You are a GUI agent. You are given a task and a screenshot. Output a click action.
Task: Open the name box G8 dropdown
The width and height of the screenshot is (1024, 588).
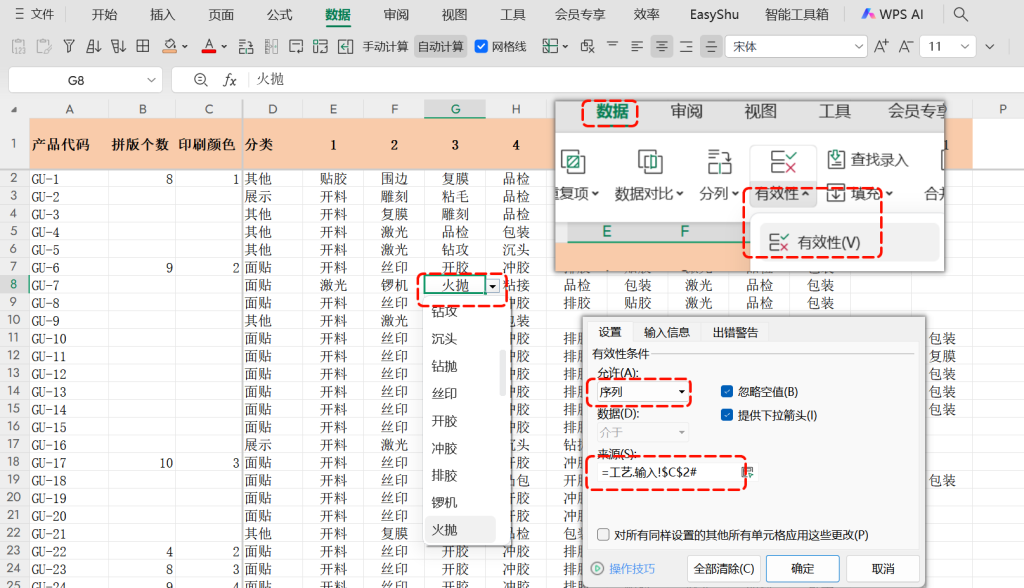point(152,80)
